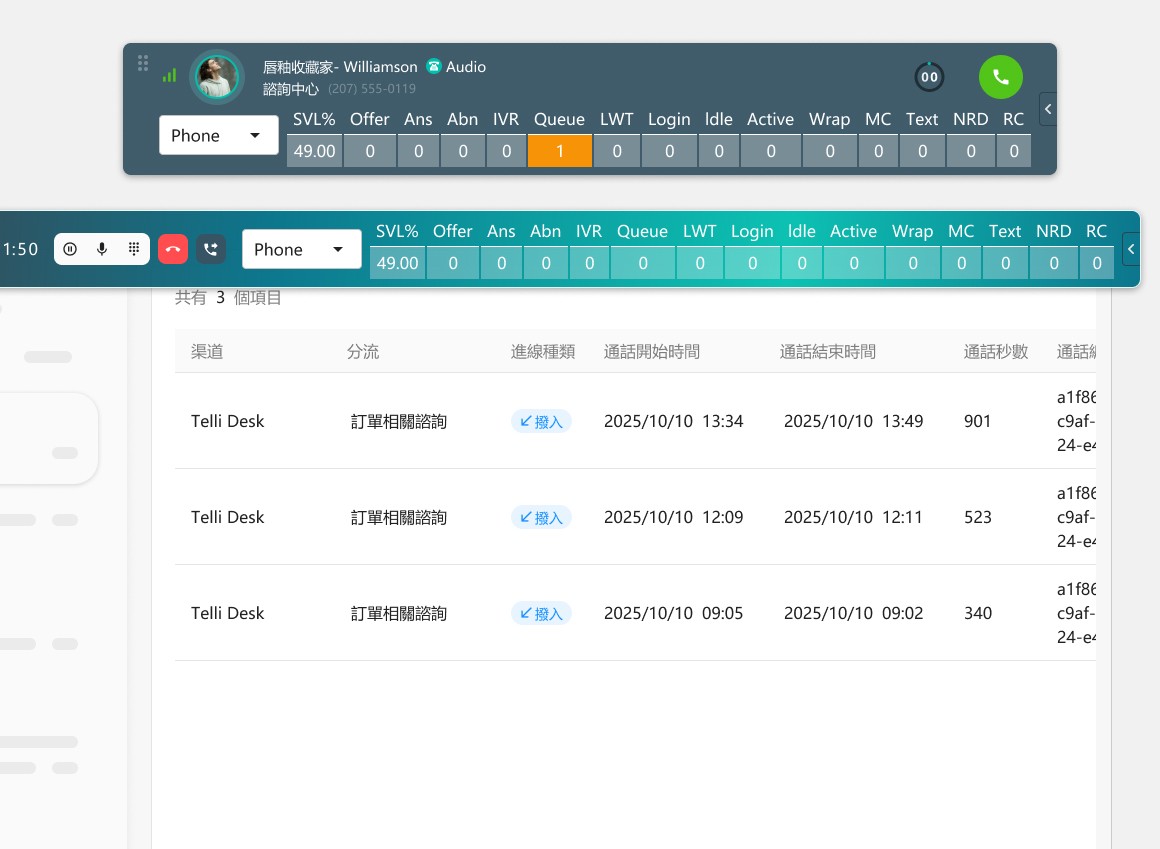Click start time 2025/10/10 12:09
This screenshot has height=849, width=1160.
coord(673,517)
